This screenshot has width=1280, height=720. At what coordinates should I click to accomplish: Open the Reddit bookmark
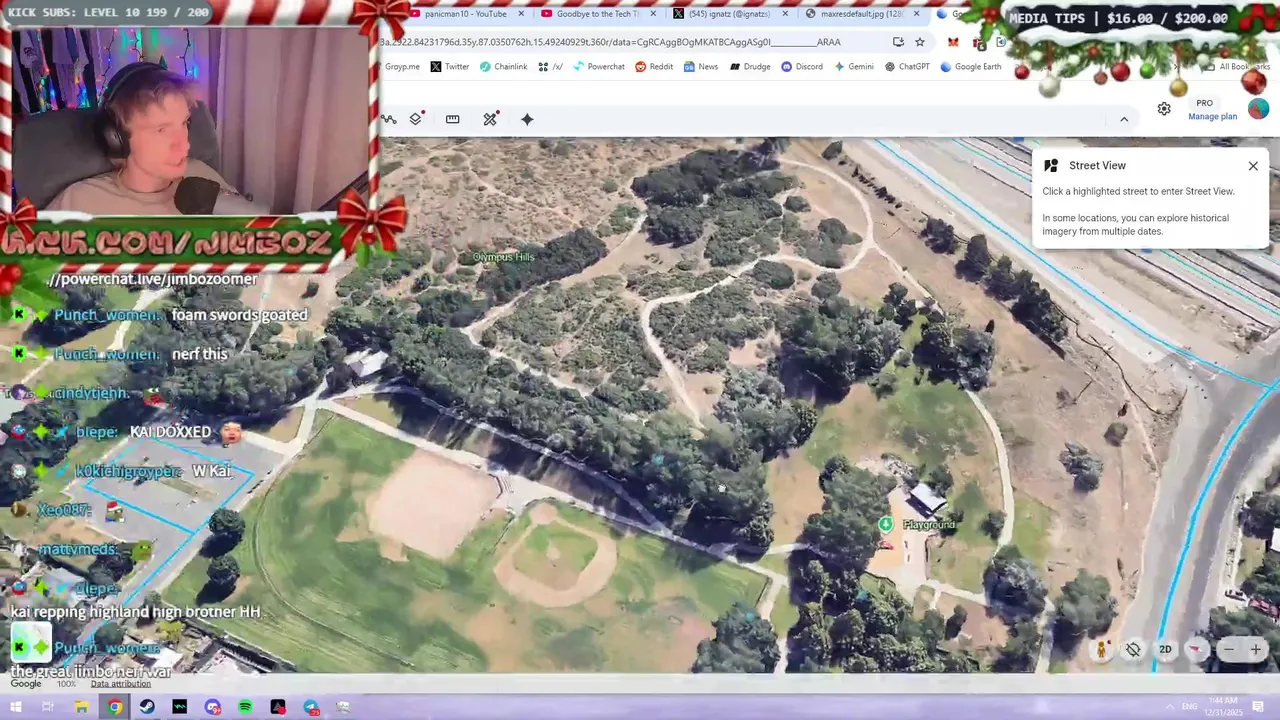(654, 67)
